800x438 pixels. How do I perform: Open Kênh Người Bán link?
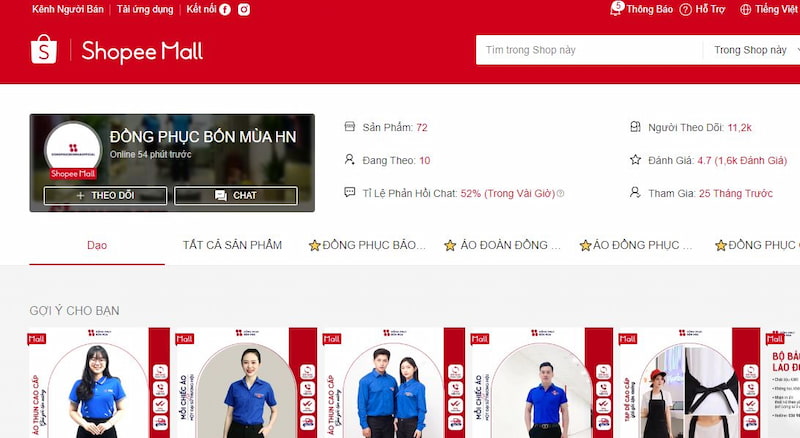(x=67, y=9)
